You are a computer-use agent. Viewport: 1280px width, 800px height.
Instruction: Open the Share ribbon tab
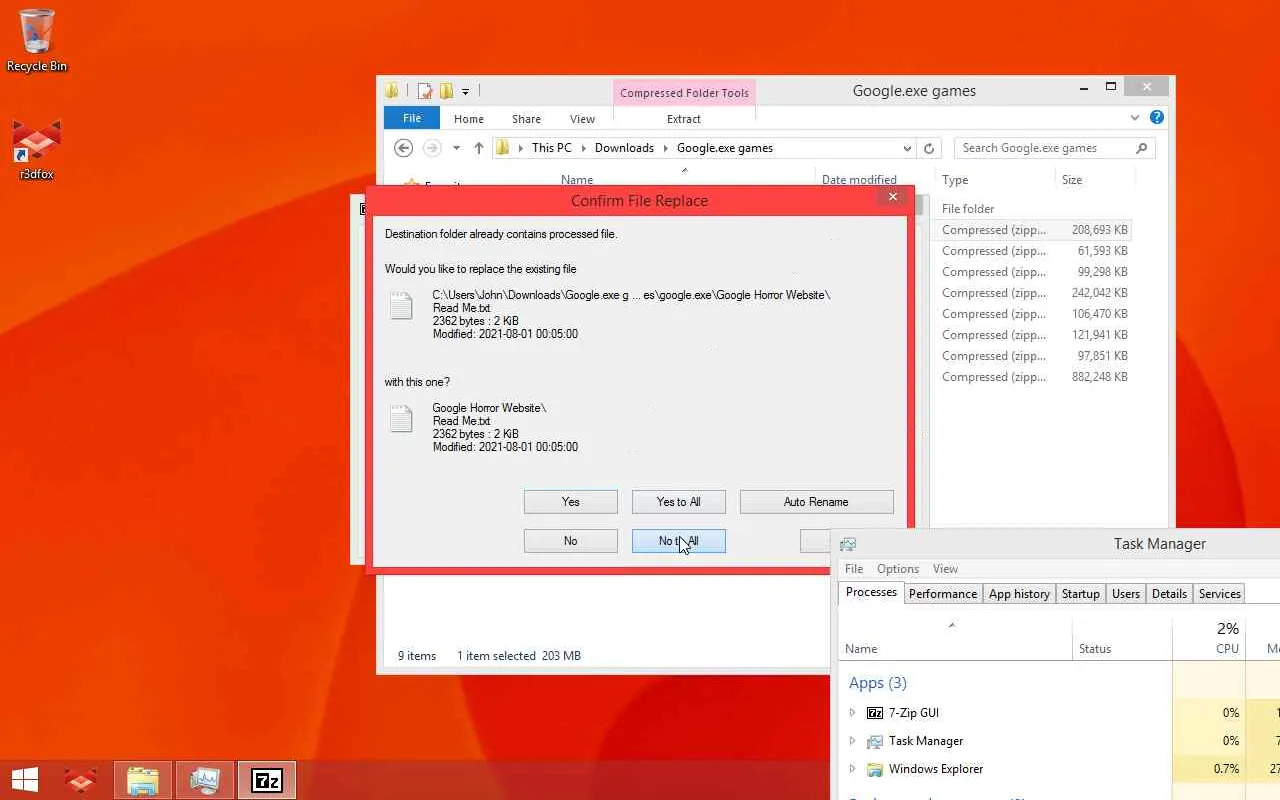pyautogui.click(x=526, y=119)
